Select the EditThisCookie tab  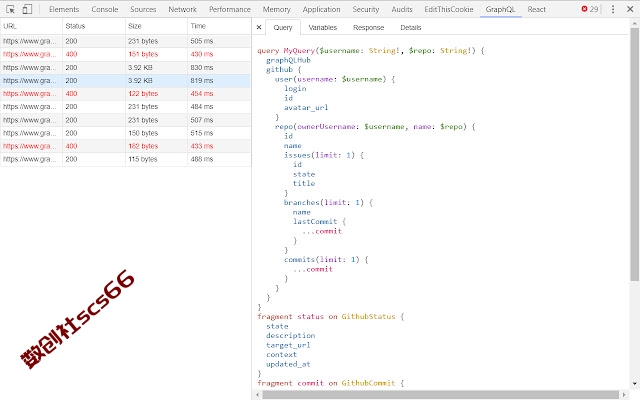pyautogui.click(x=449, y=9)
